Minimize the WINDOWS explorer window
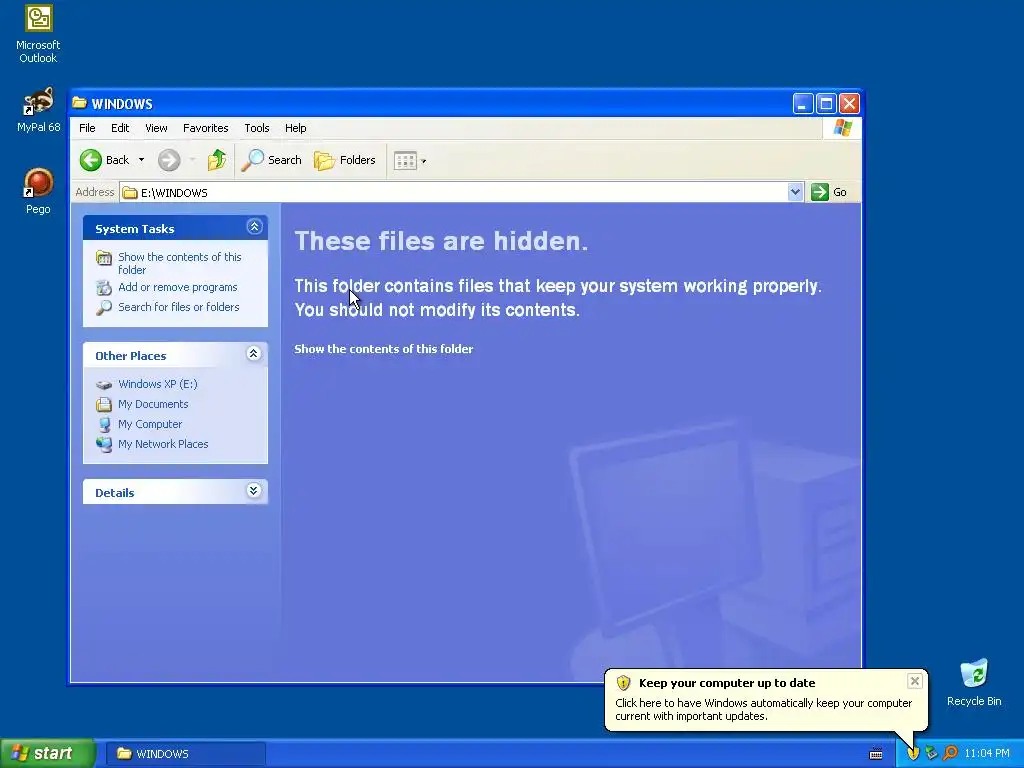Screen dimensions: 1024x768 point(803,103)
